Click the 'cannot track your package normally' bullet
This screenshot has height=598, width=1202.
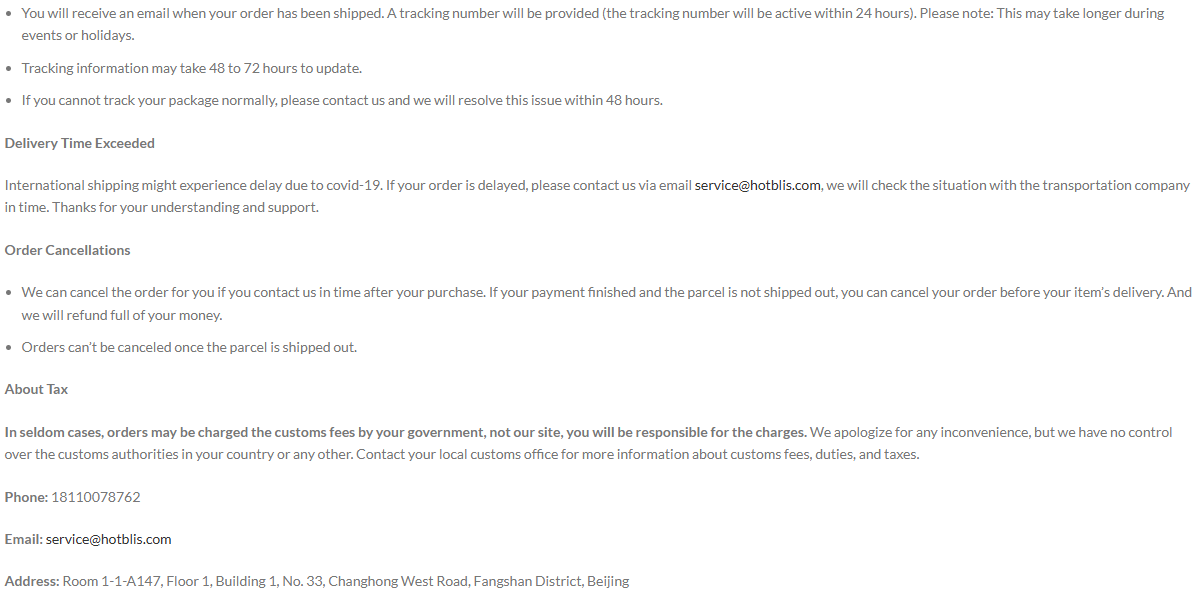[x=342, y=100]
